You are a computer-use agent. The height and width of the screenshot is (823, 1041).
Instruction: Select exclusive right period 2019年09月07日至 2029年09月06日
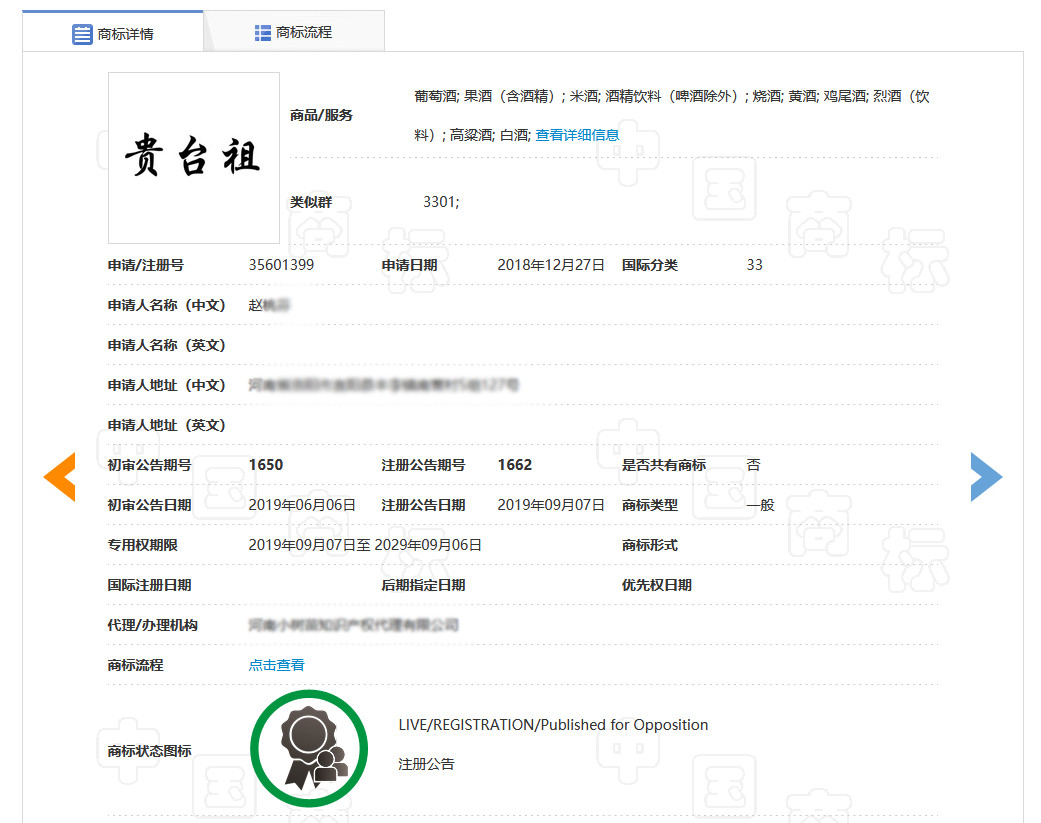[365, 545]
